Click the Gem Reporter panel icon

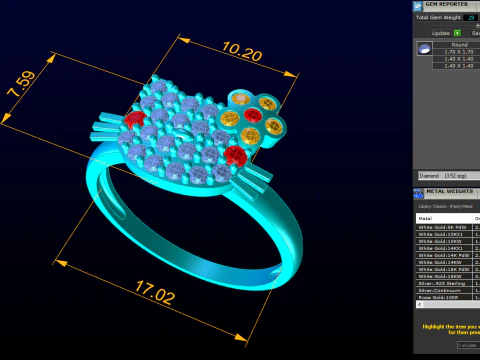[x=418, y=6]
